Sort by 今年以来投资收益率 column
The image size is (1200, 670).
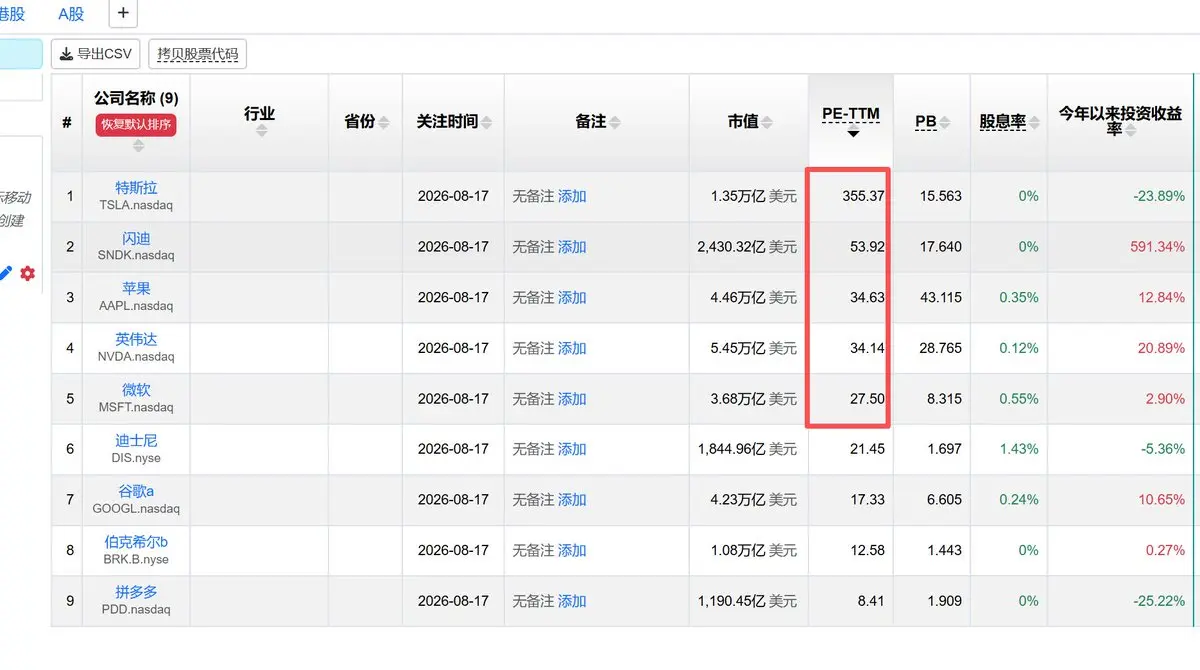coord(1130,130)
